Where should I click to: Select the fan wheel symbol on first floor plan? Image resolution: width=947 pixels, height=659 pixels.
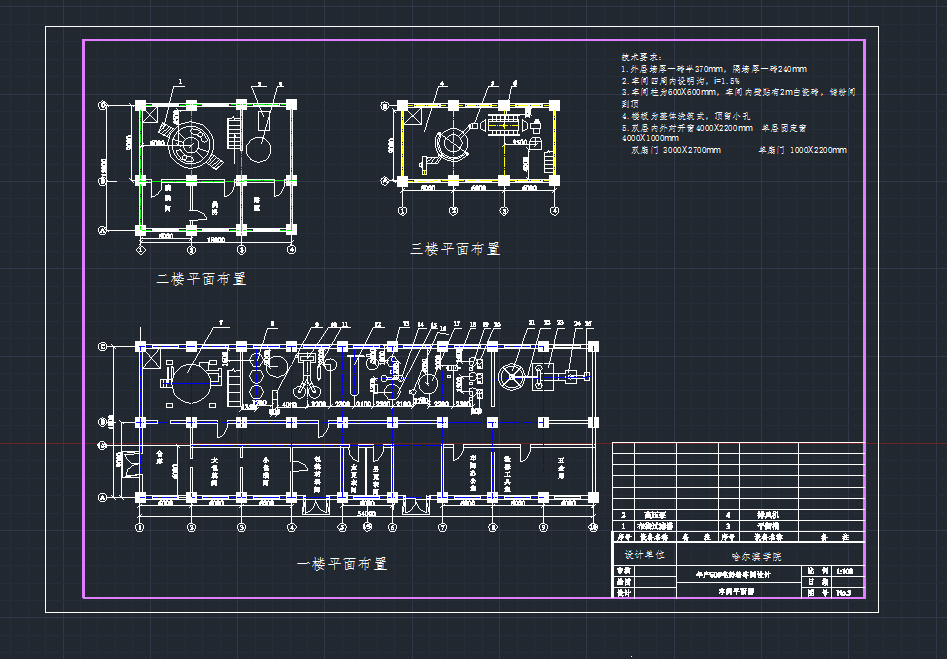[x=513, y=379]
